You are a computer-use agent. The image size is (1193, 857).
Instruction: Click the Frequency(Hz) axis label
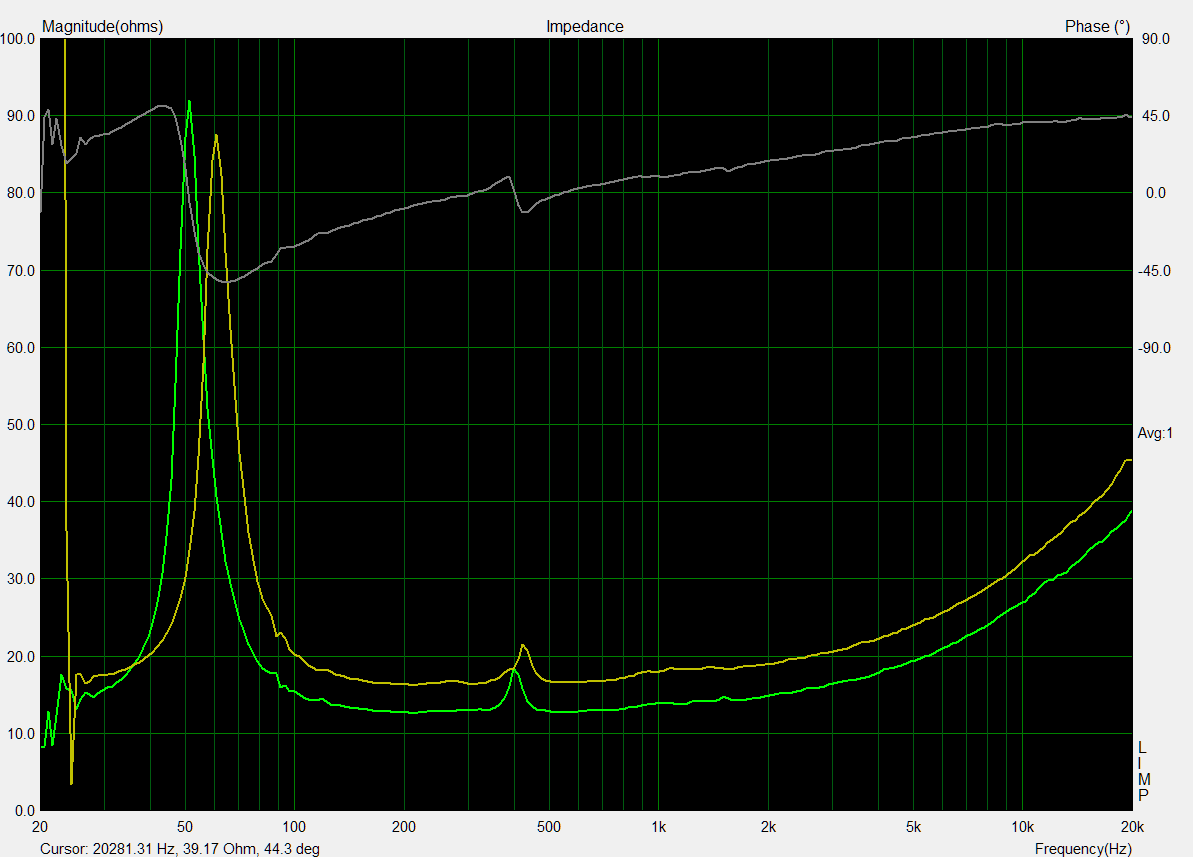coord(1083,849)
